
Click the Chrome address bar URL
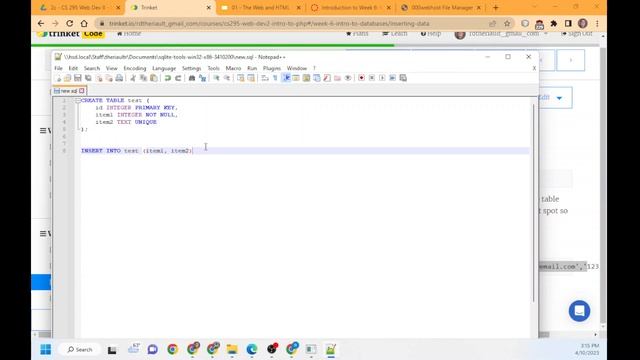(269, 24)
